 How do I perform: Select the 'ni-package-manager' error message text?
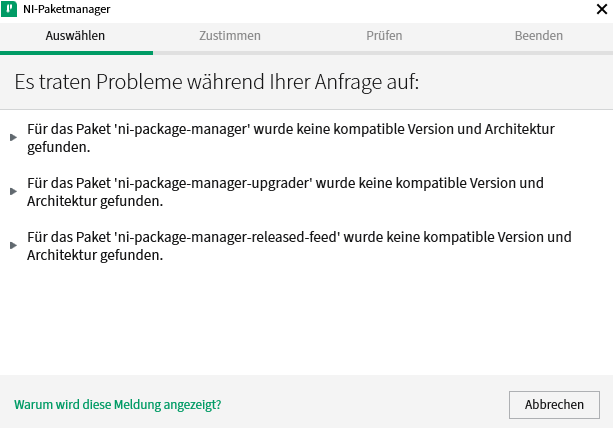tap(290, 138)
